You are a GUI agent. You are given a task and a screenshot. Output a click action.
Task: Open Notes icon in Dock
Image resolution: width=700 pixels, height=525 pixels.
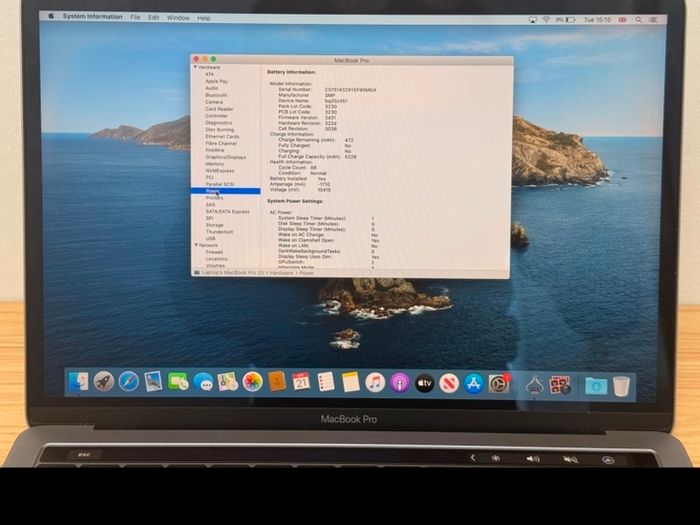point(350,382)
